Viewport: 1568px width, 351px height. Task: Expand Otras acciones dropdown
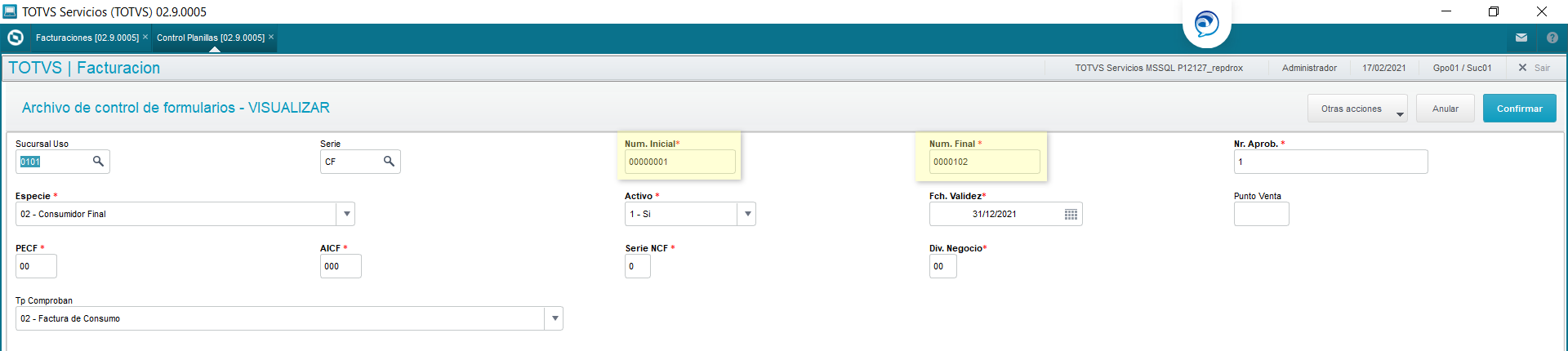1357,109
